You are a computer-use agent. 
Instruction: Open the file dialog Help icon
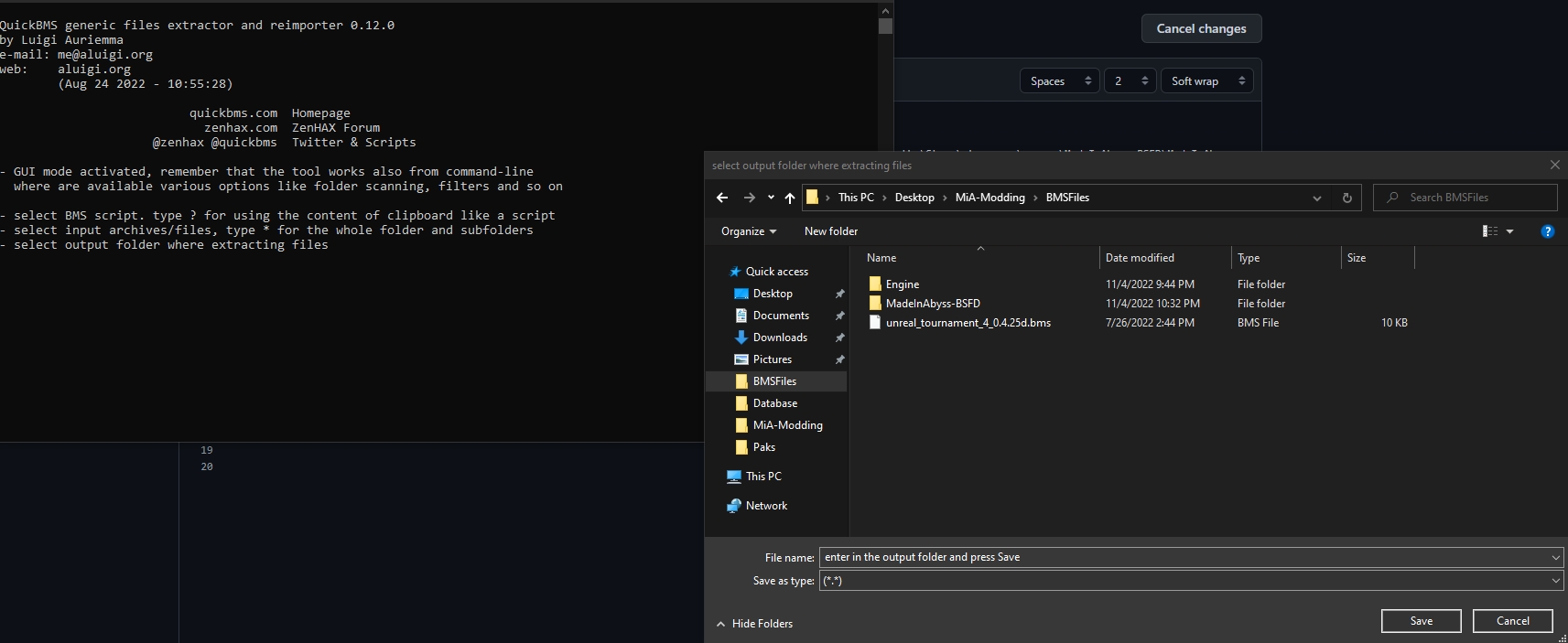pyautogui.click(x=1547, y=231)
